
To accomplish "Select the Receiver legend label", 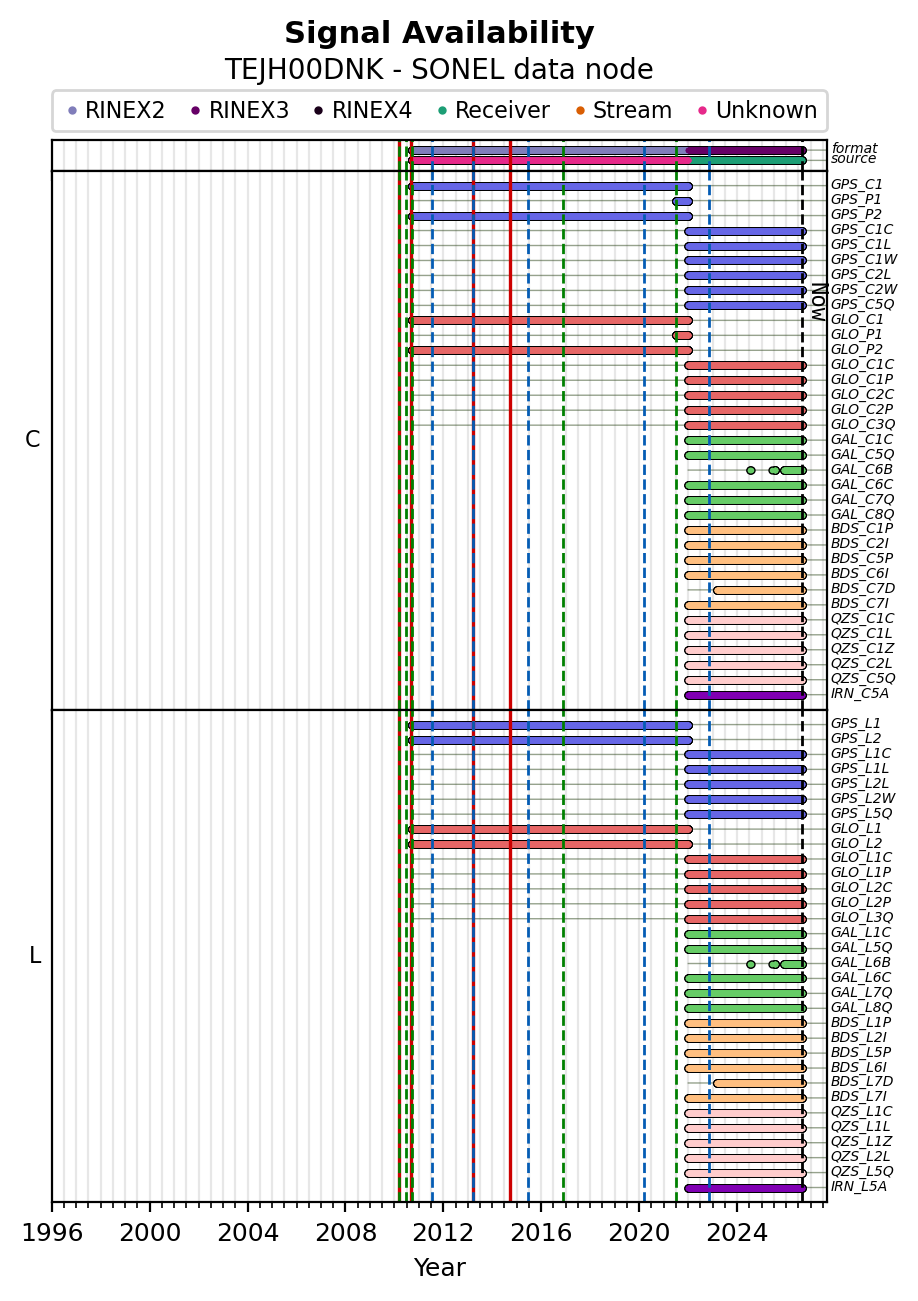I will coord(503,111).
